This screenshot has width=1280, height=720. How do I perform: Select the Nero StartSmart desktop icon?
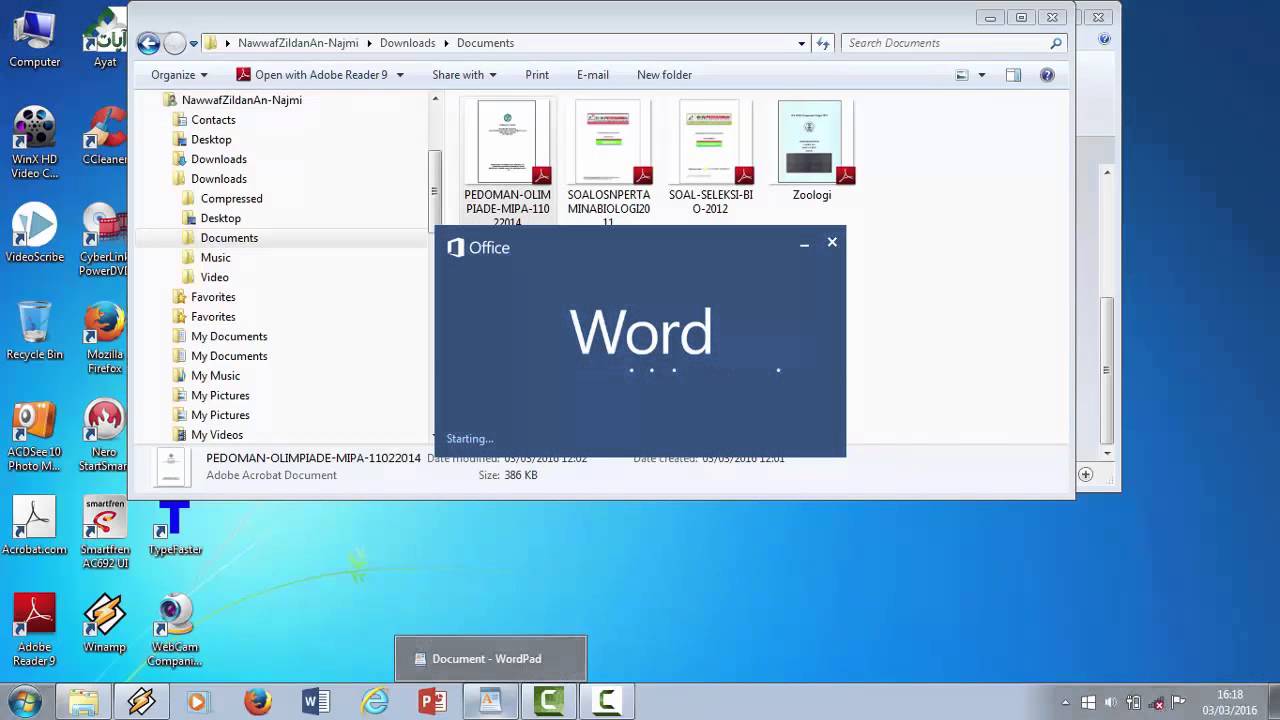[104, 436]
